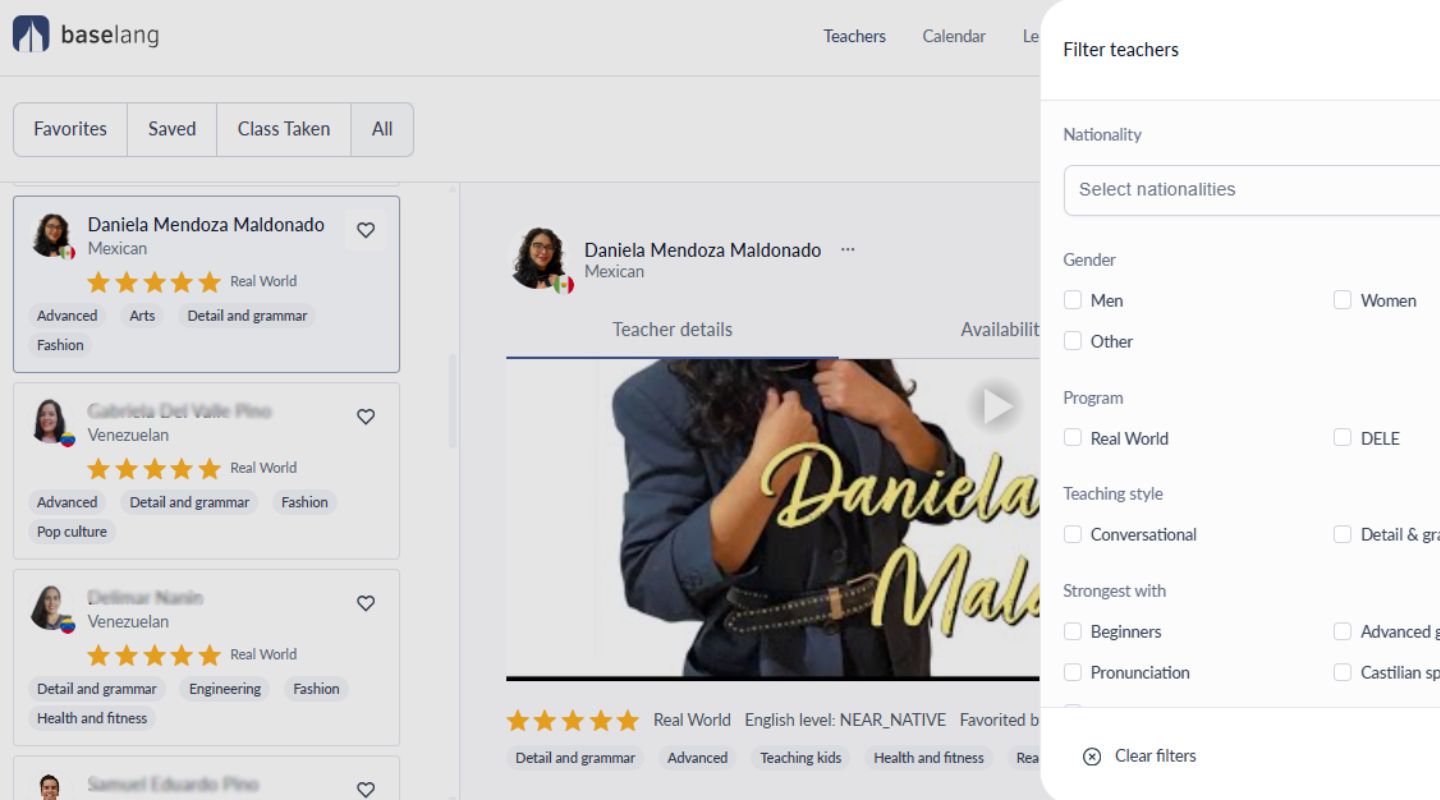Click the heart icon on Gabriela Del Valle Pino's card

[365, 417]
